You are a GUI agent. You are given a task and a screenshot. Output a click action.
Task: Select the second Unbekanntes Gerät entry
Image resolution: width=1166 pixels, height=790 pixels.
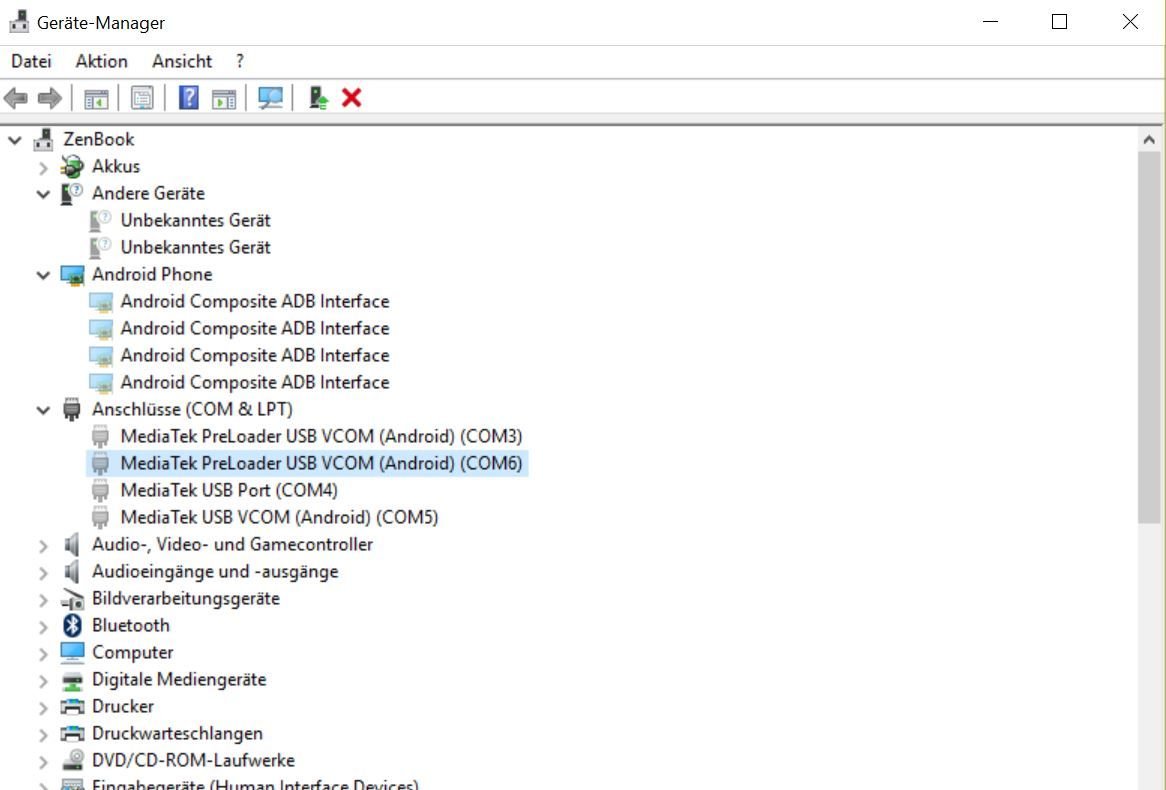click(196, 247)
